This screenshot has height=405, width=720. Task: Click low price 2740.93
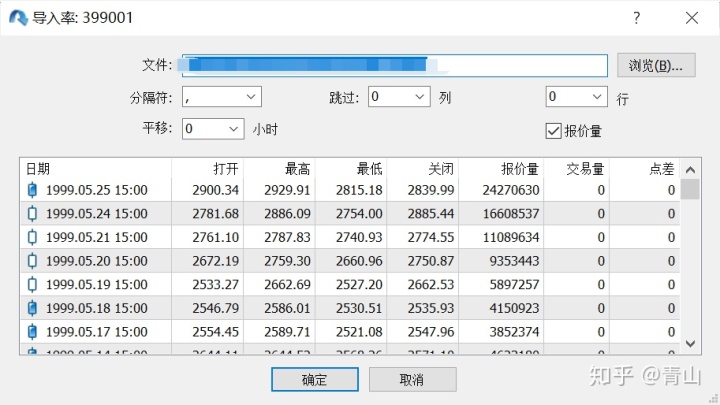pyautogui.click(x=359, y=237)
